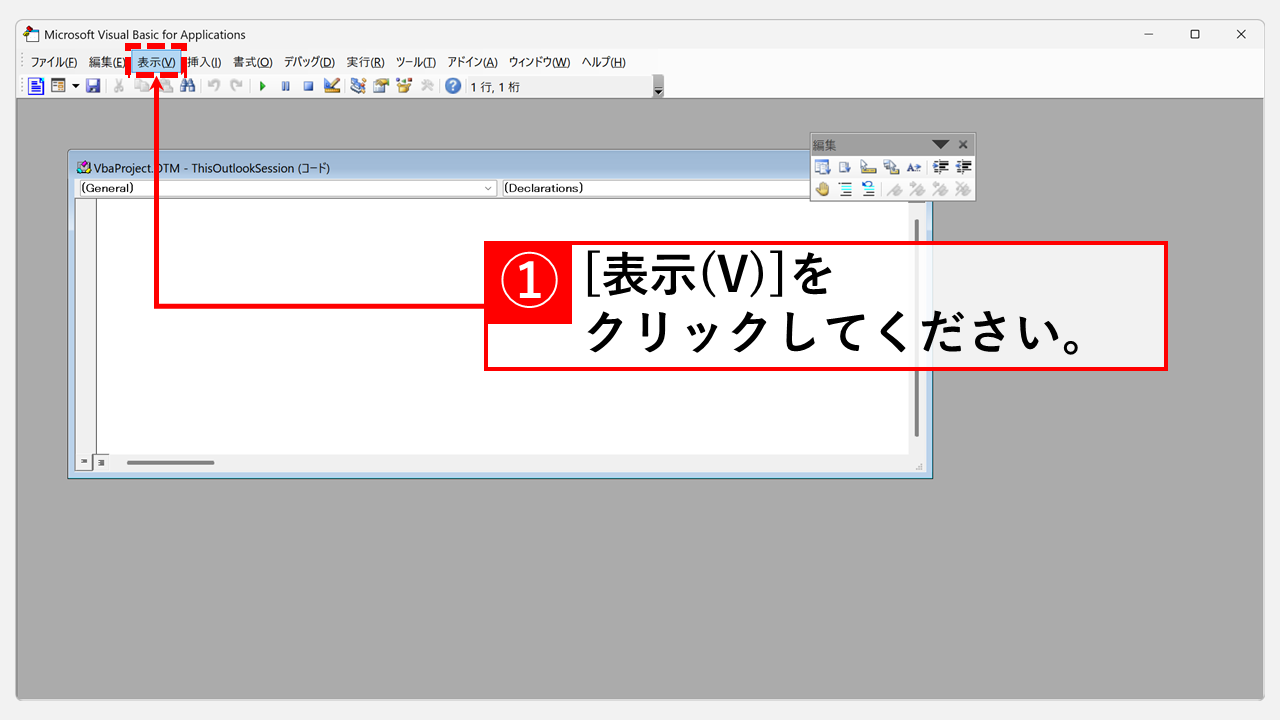Click the List Properties/Methods icon
Screen dimensions: 1280x720
coord(823,166)
